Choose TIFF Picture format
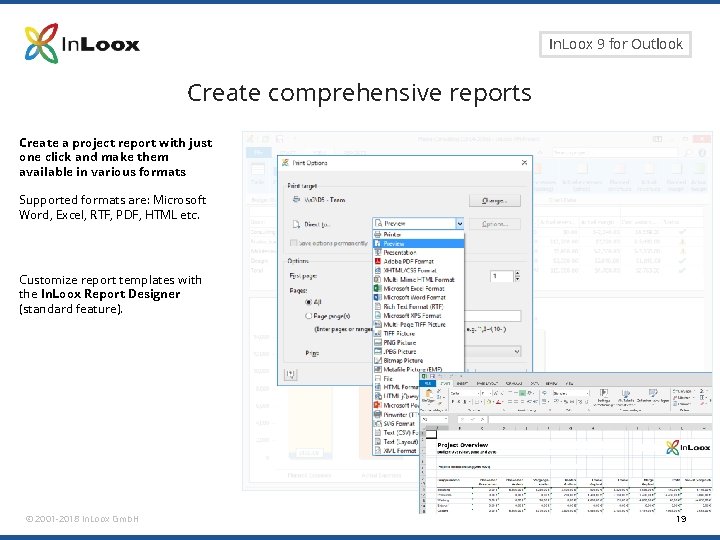The height and width of the screenshot is (540, 720). 418,333
